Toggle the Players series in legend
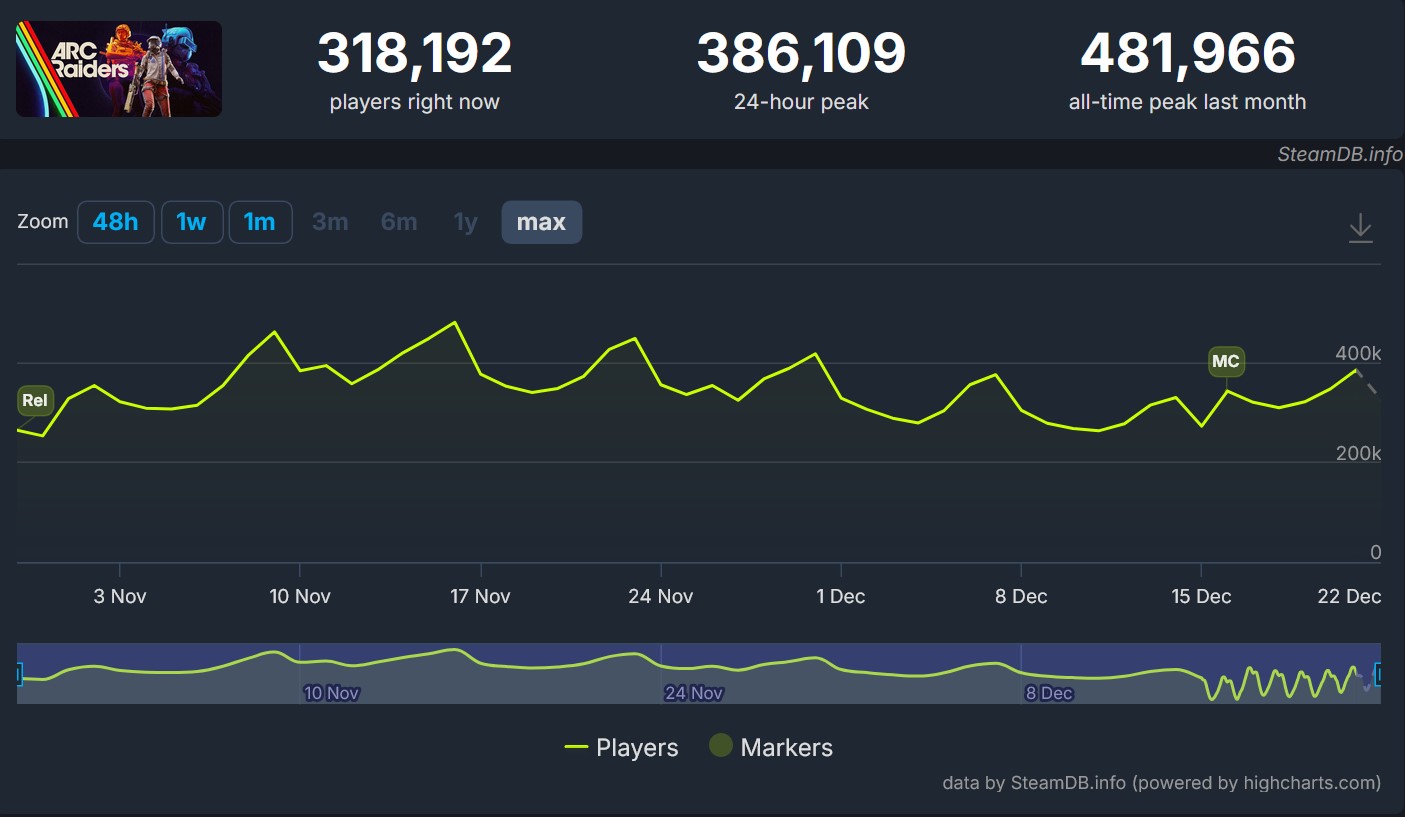This screenshot has height=817, width=1405. 621,747
